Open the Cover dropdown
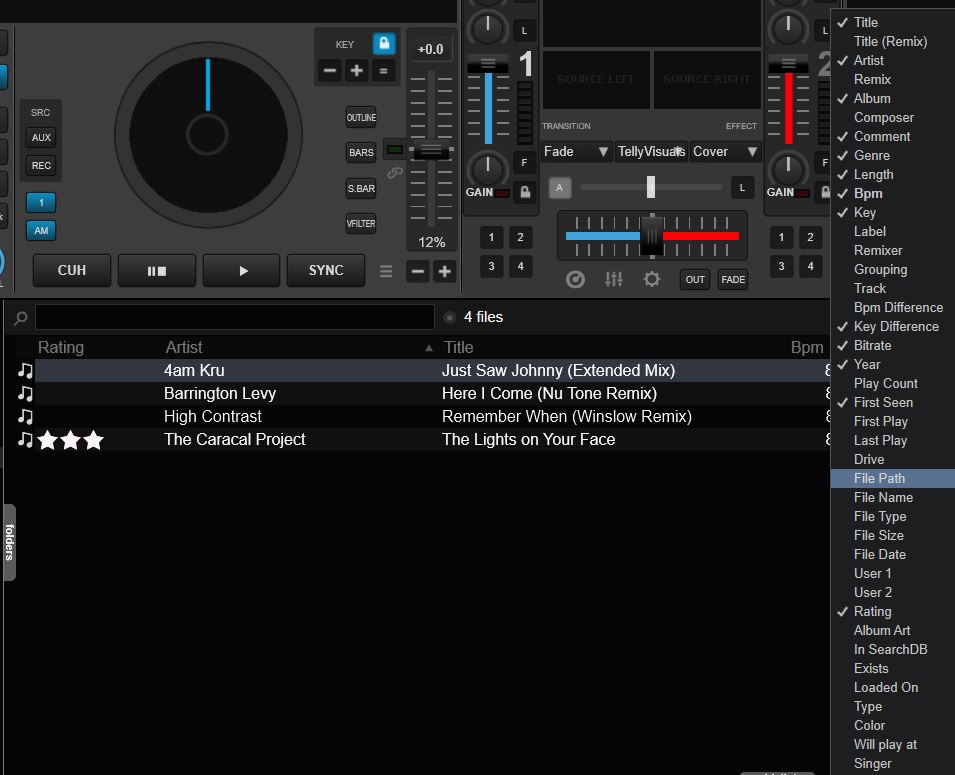 [x=725, y=151]
